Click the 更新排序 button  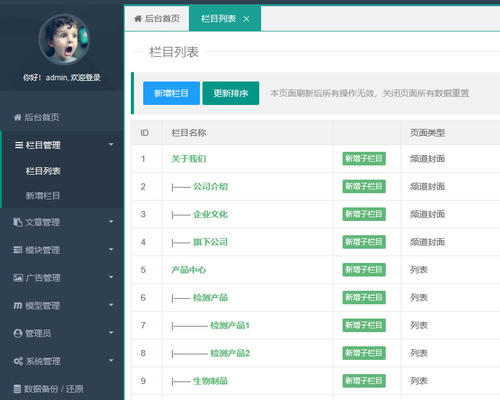click(x=231, y=93)
